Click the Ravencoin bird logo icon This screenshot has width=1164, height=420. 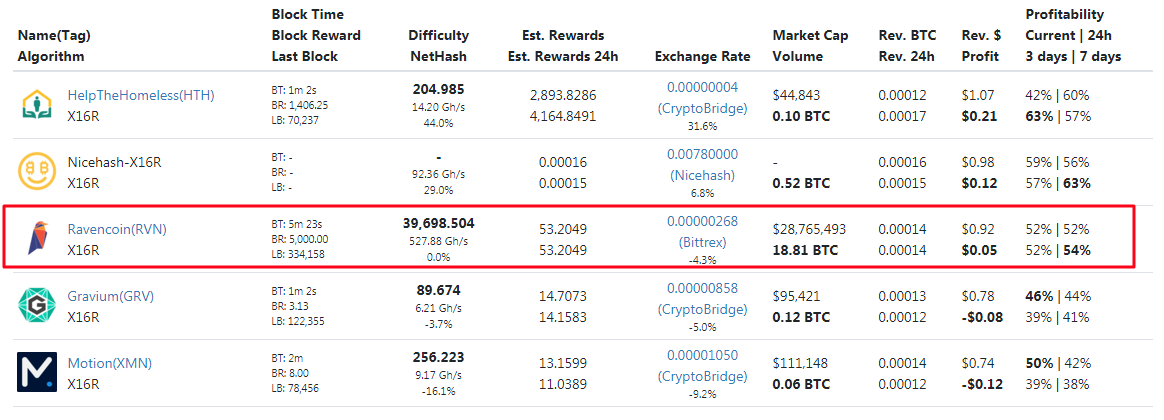tap(37, 238)
